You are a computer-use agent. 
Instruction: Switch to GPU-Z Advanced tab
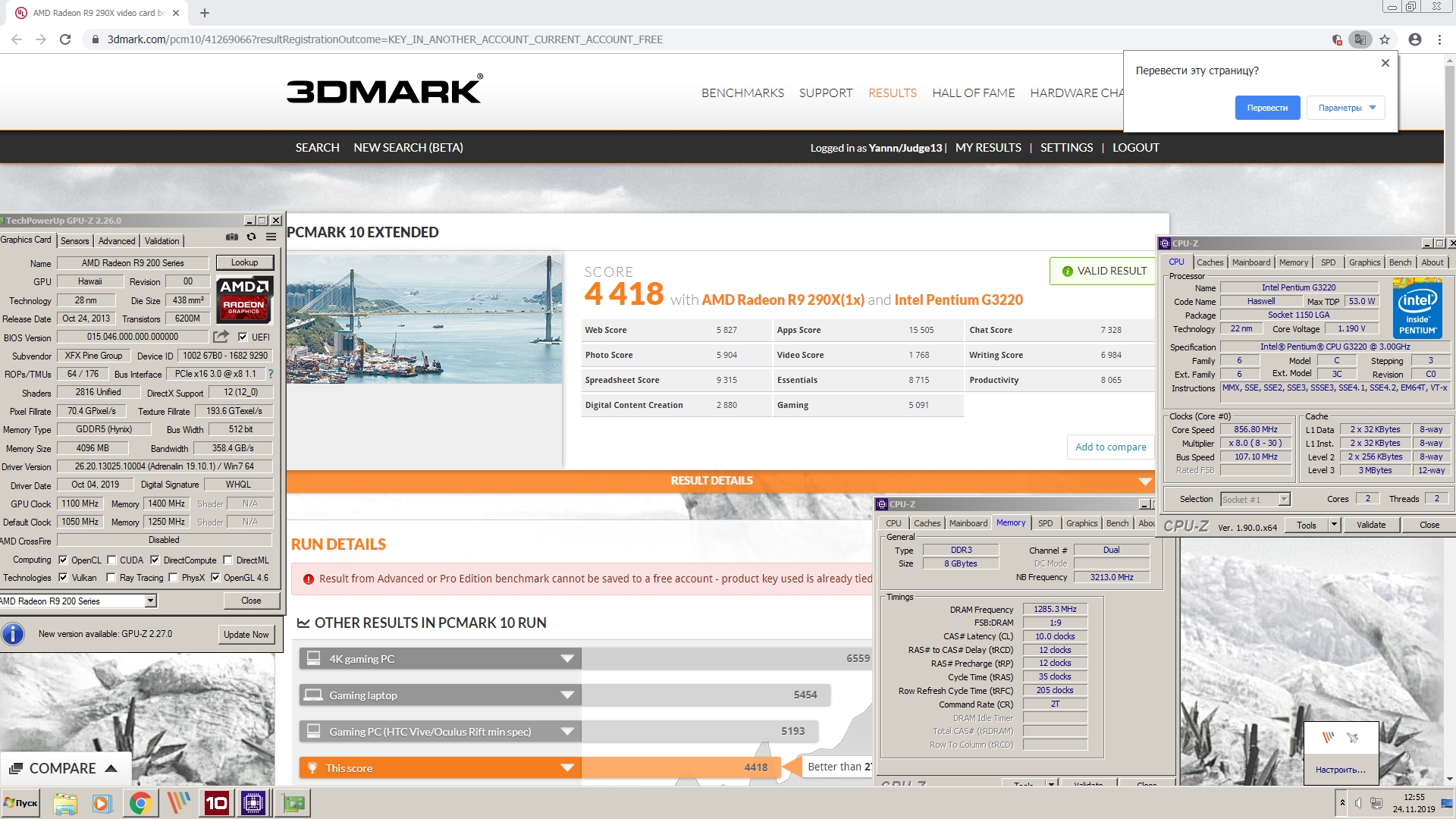pyautogui.click(x=117, y=241)
